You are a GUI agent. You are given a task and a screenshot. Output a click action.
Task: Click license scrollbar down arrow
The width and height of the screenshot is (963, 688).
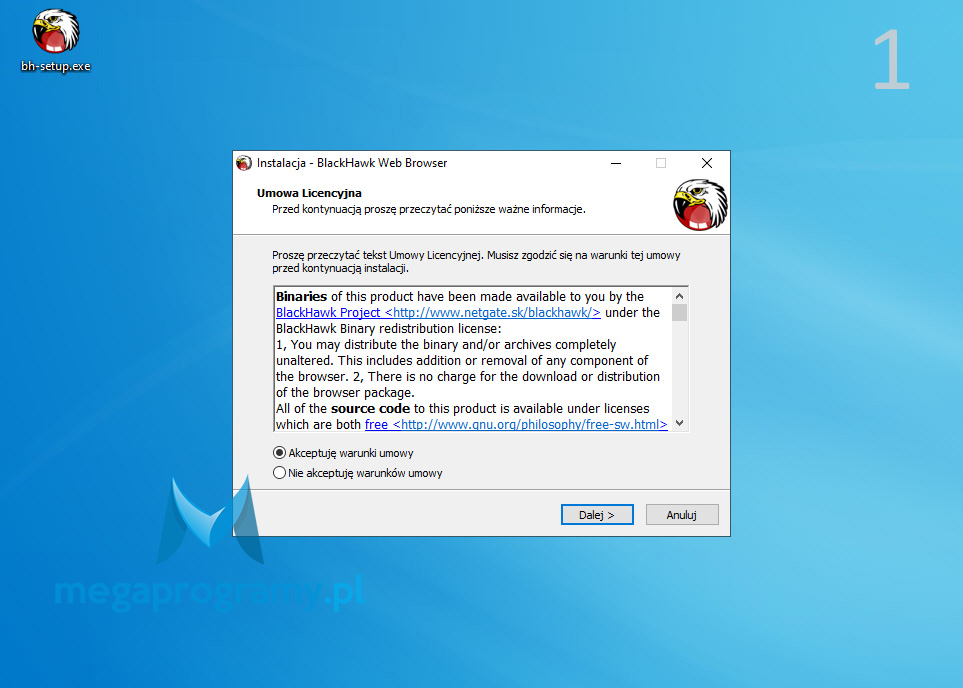pyautogui.click(x=679, y=423)
